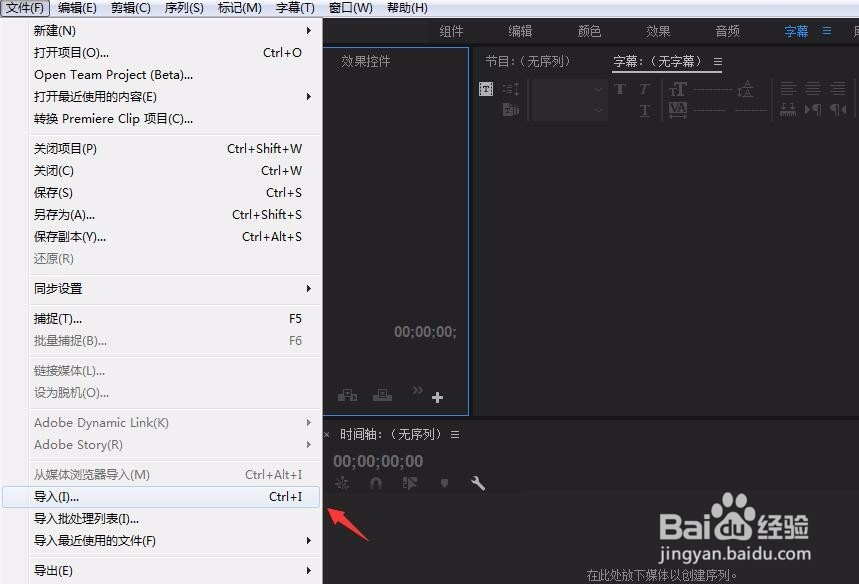Toggle bold text formatting
This screenshot has width=859, height=584.
click(620, 89)
